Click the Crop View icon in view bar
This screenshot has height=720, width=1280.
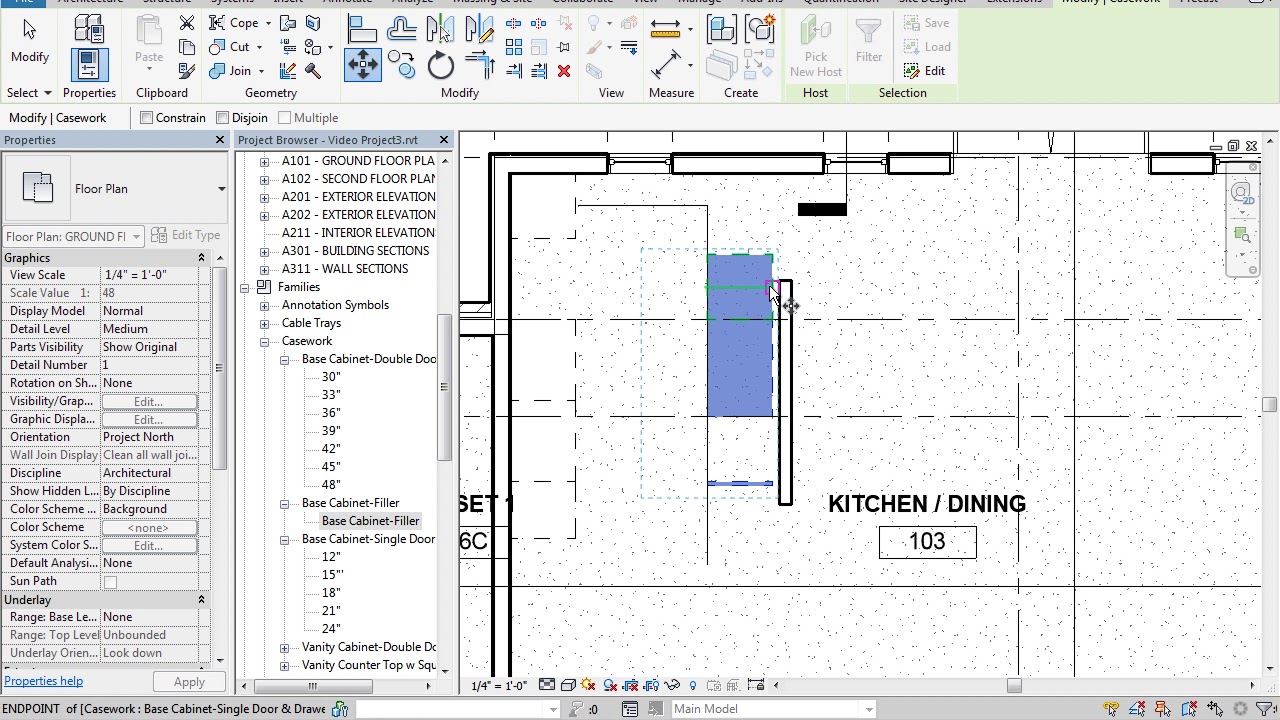point(630,685)
